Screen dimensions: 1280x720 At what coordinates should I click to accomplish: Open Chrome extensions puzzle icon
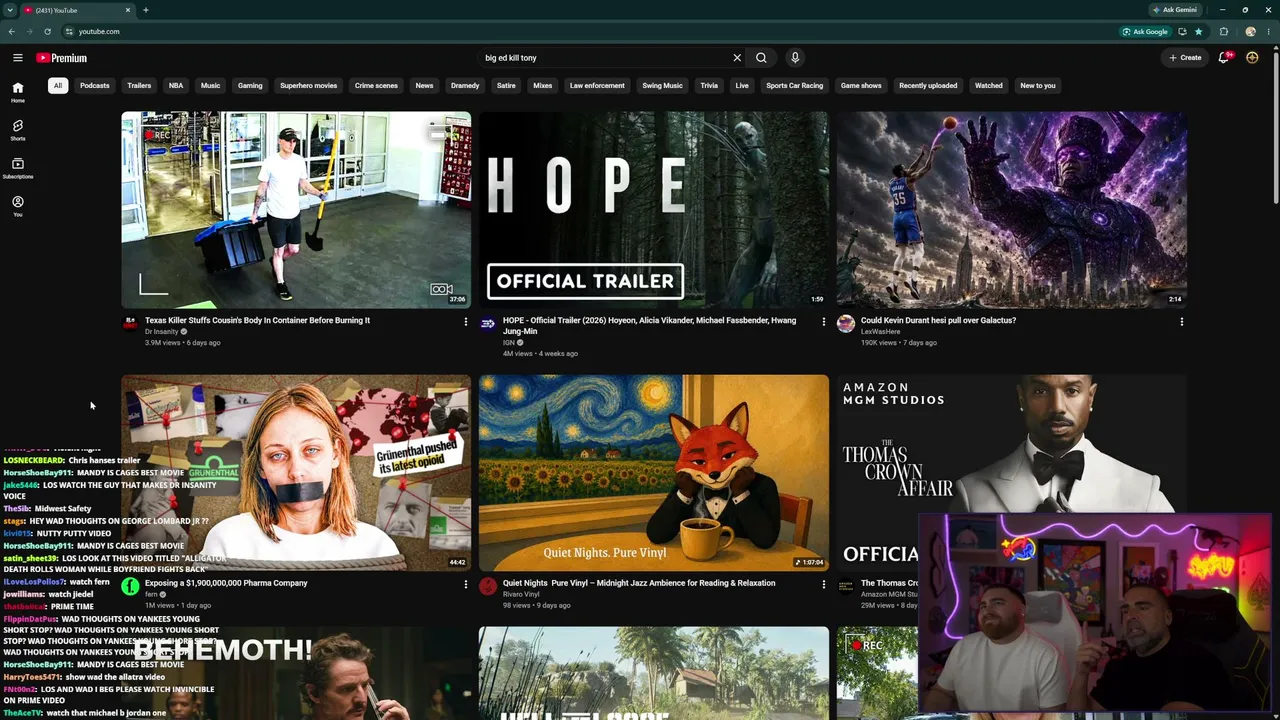click(1224, 31)
